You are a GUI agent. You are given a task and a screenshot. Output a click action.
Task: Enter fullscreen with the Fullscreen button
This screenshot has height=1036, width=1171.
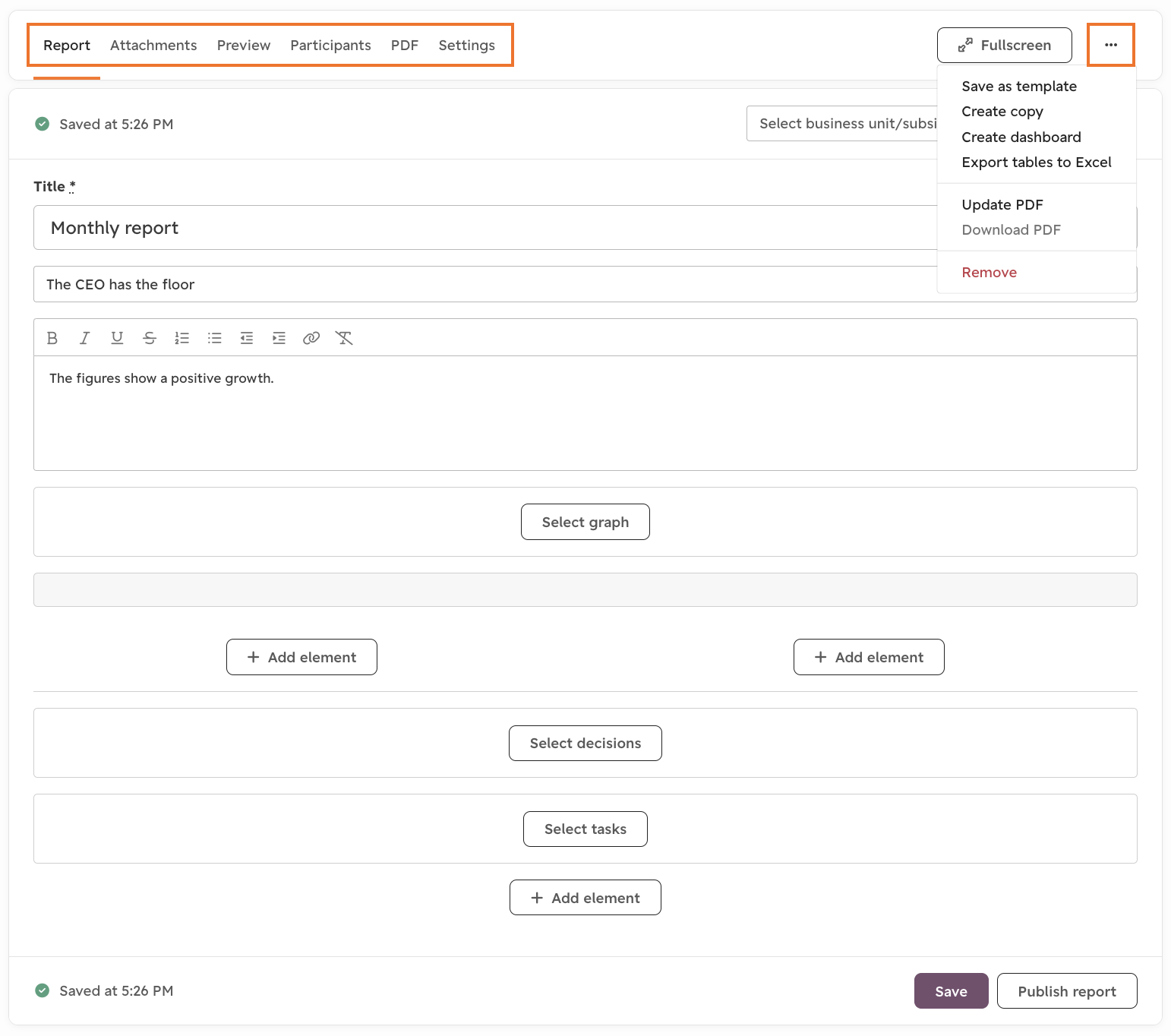tap(1005, 45)
